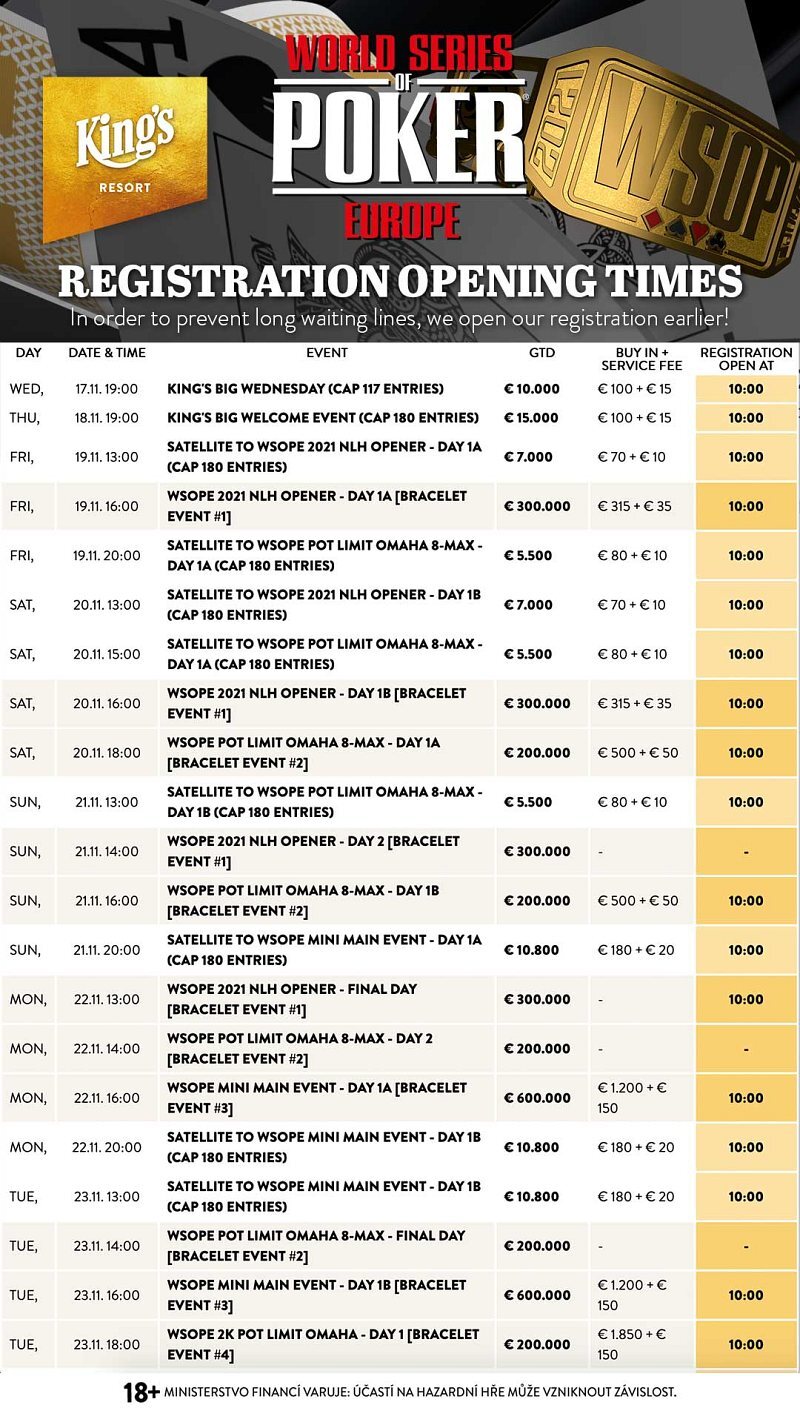800x1422 pixels.
Task: Click the World Series of Poker Europe logo
Action: [400, 136]
